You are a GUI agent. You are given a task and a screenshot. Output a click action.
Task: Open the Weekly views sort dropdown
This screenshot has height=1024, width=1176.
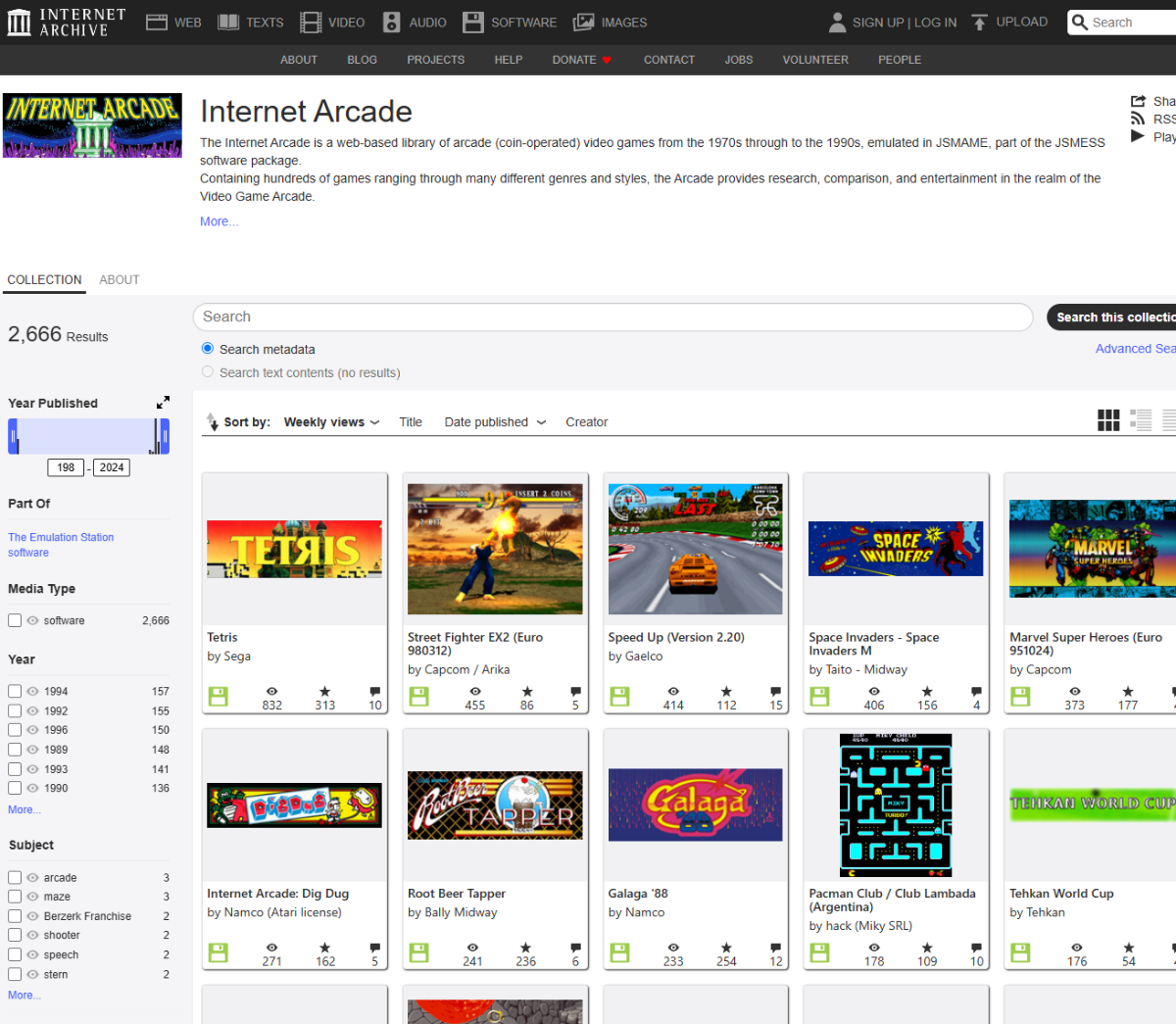click(x=331, y=422)
